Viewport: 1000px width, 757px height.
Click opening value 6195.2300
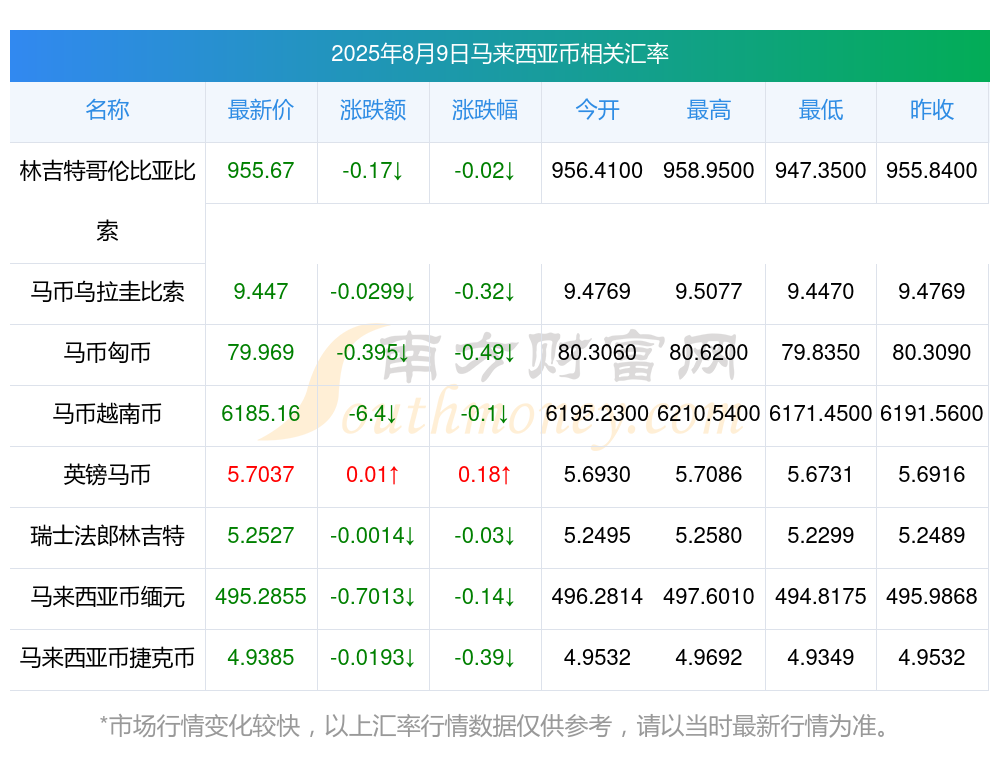tap(597, 413)
